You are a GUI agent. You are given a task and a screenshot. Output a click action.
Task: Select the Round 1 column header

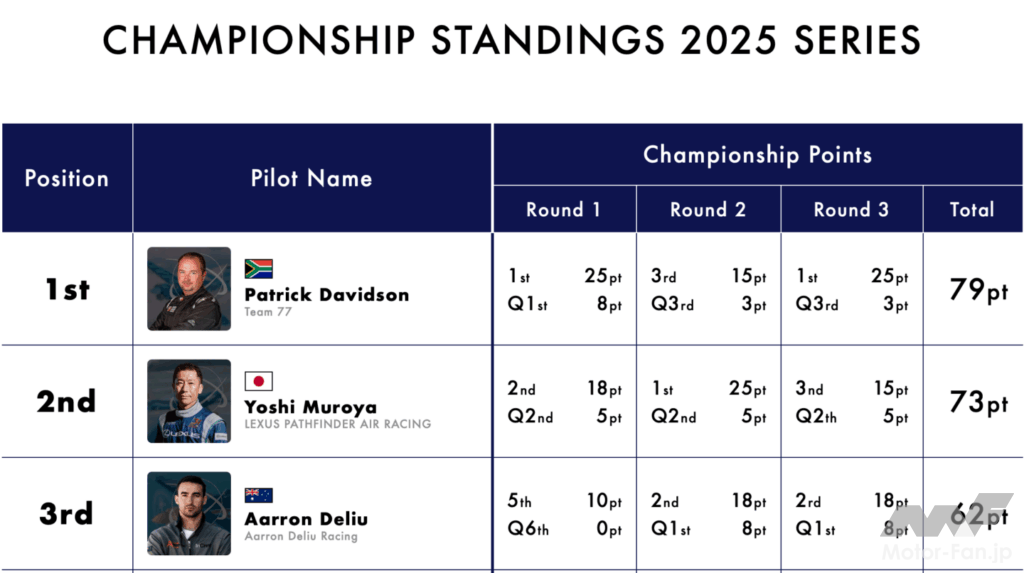564,210
